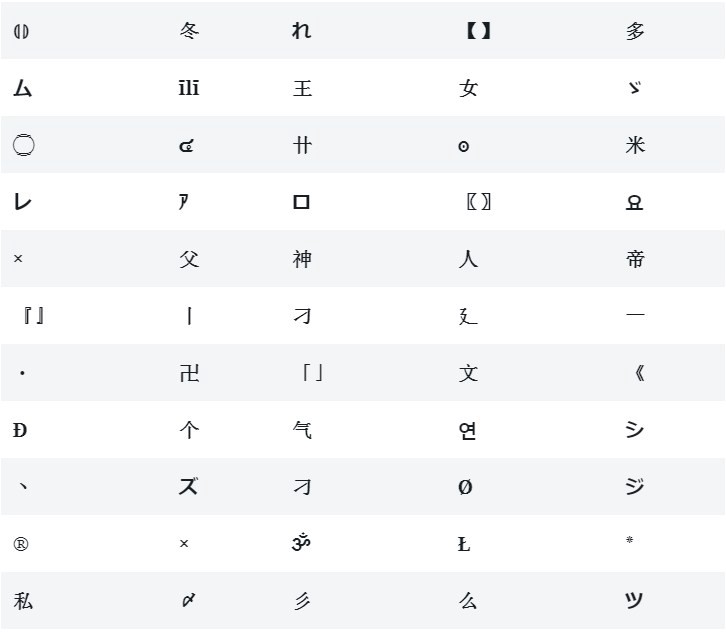
Task: Click the 卍 symbol
Action: coord(189,373)
